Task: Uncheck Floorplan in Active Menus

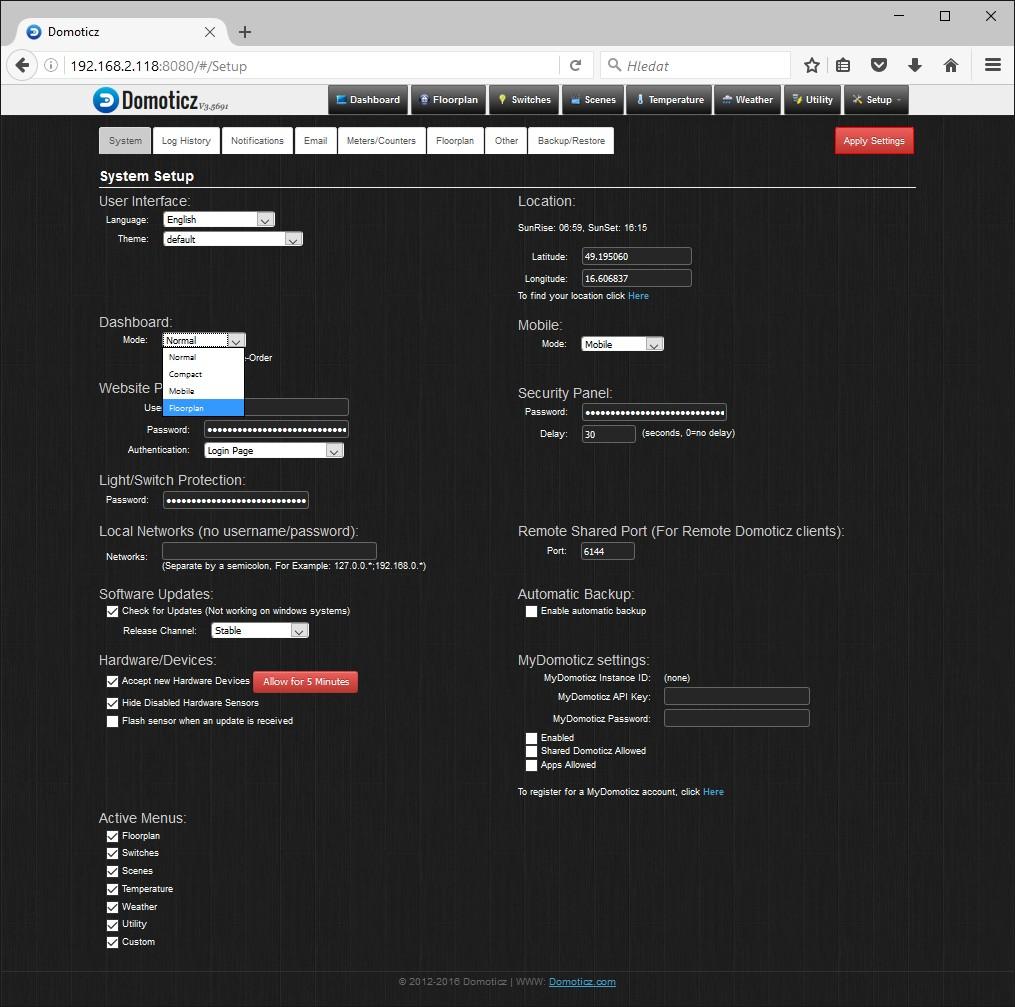Action: point(113,837)
